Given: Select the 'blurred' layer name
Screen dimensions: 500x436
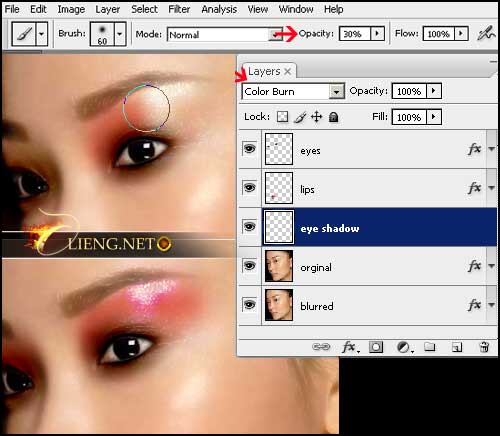Looking at the screenshot, I should [317, 306].
